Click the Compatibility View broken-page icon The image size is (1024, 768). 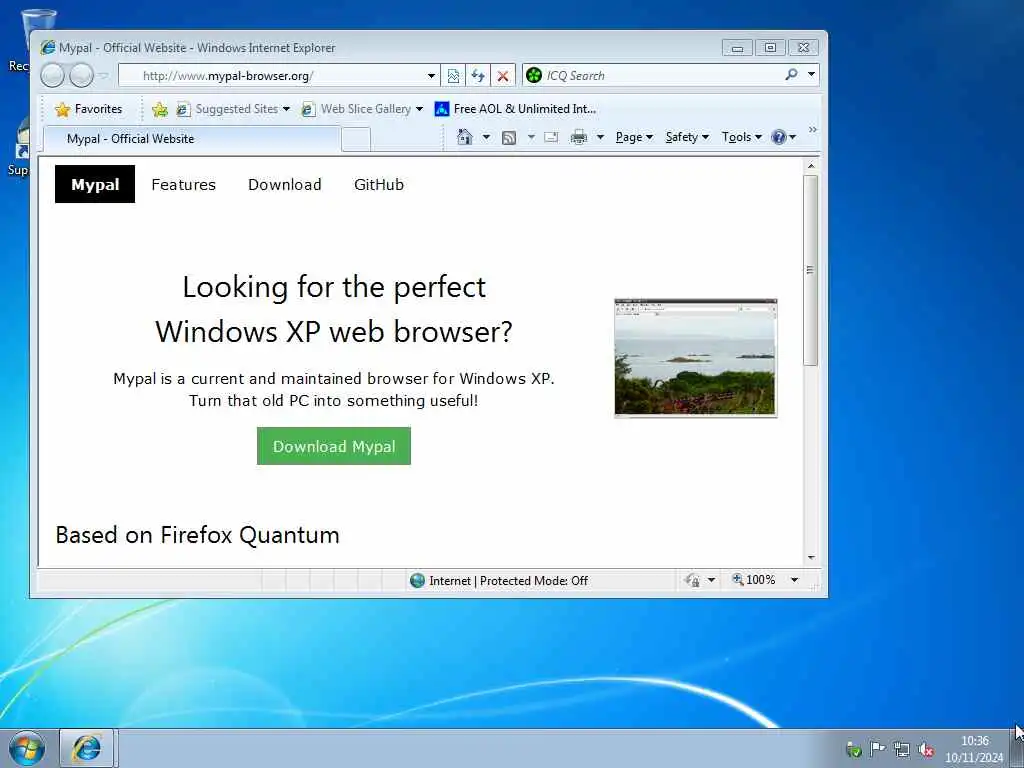453,76
